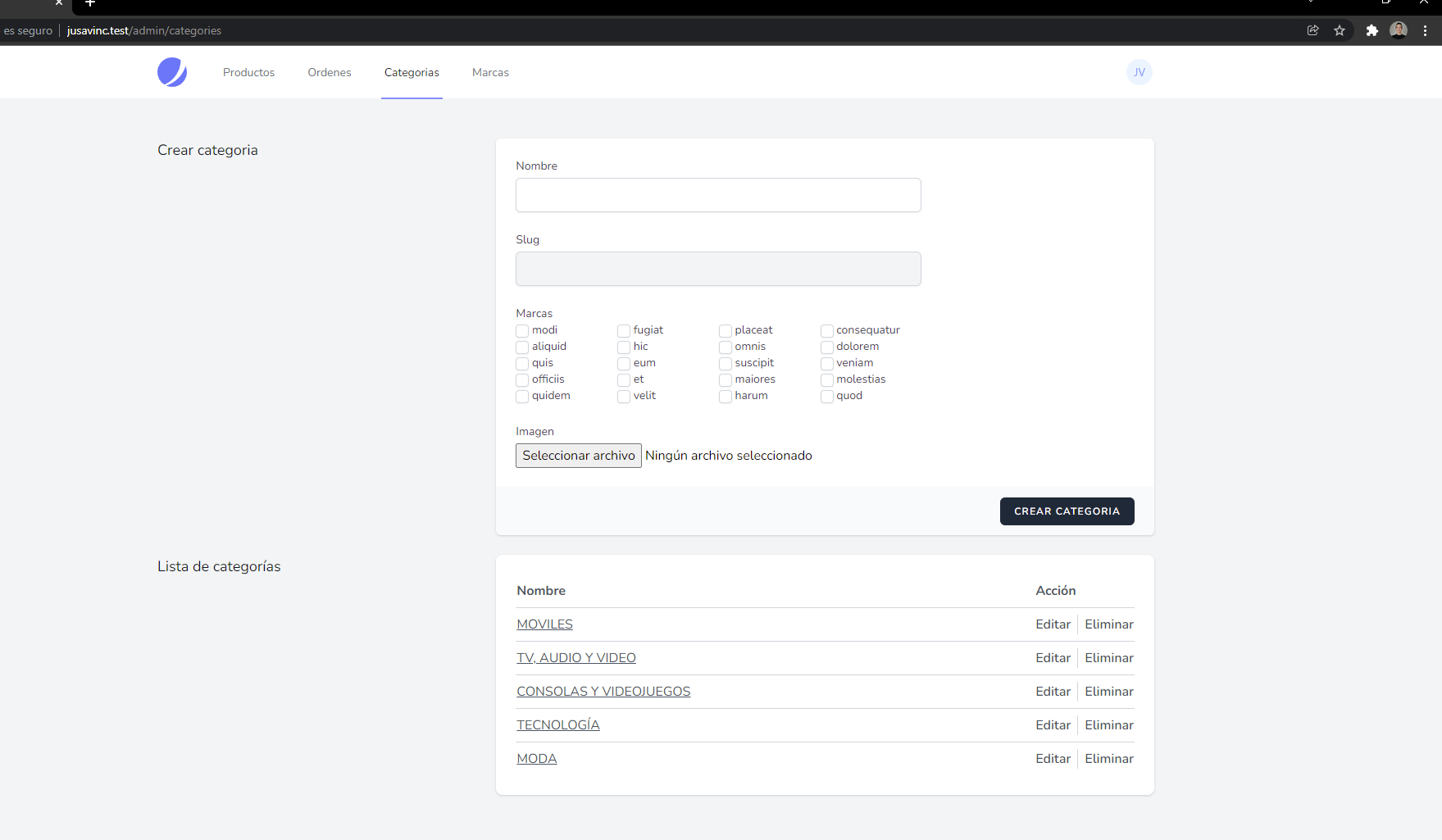Image resolution: width=1442 pixels, height=840 pixels.
Task: Open the JV user avatar menu
Action: point(1139,72)
